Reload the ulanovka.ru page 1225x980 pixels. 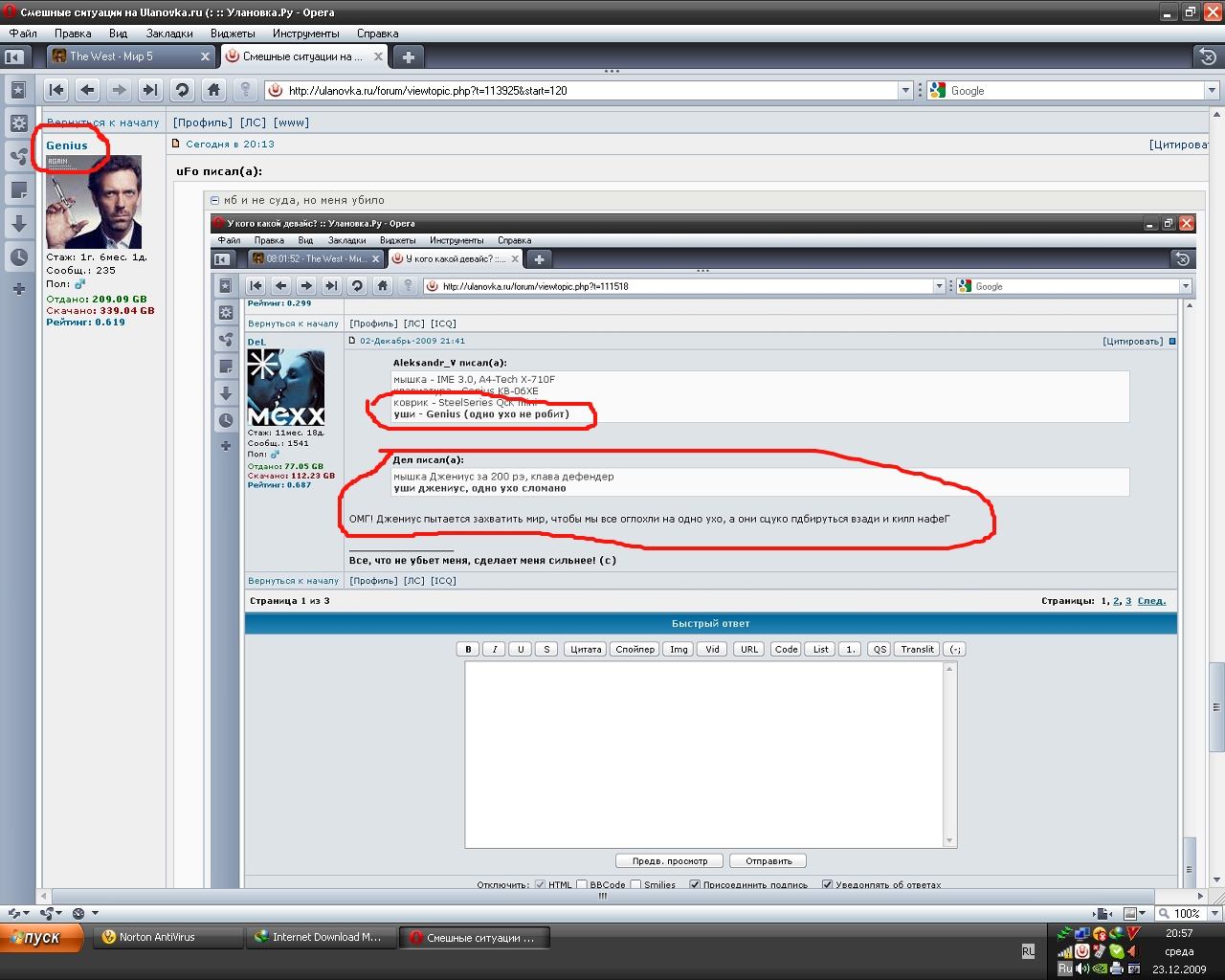[182, 90]
